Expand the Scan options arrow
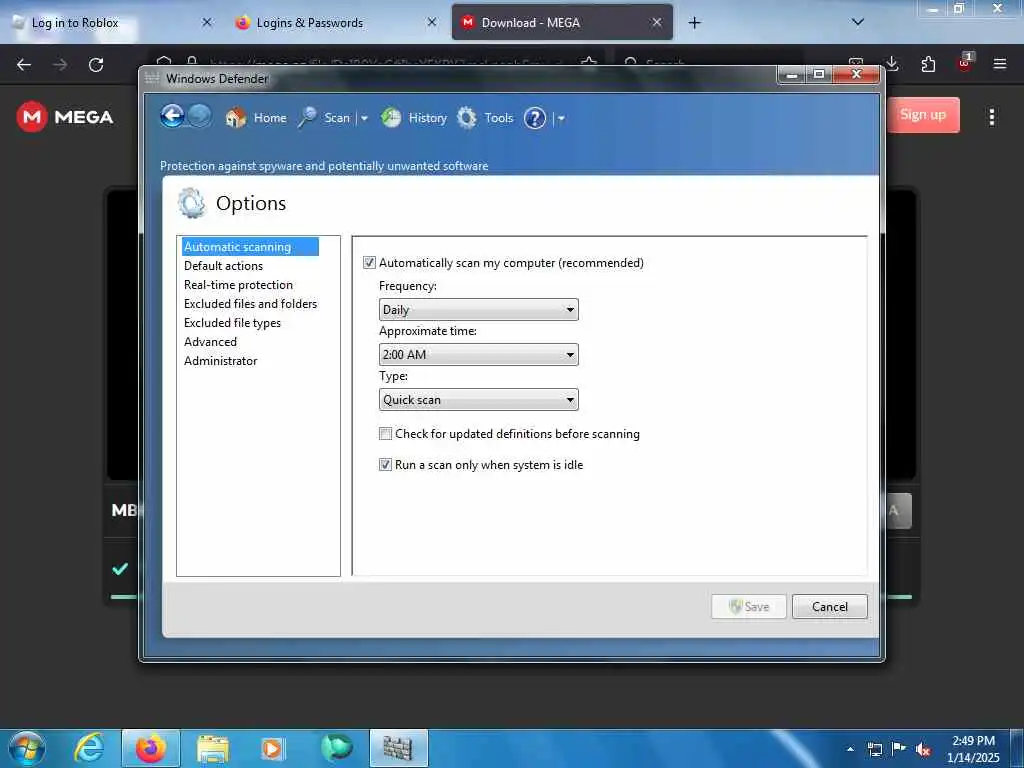Screen dimensions: 1024x768 coord(364,118)
